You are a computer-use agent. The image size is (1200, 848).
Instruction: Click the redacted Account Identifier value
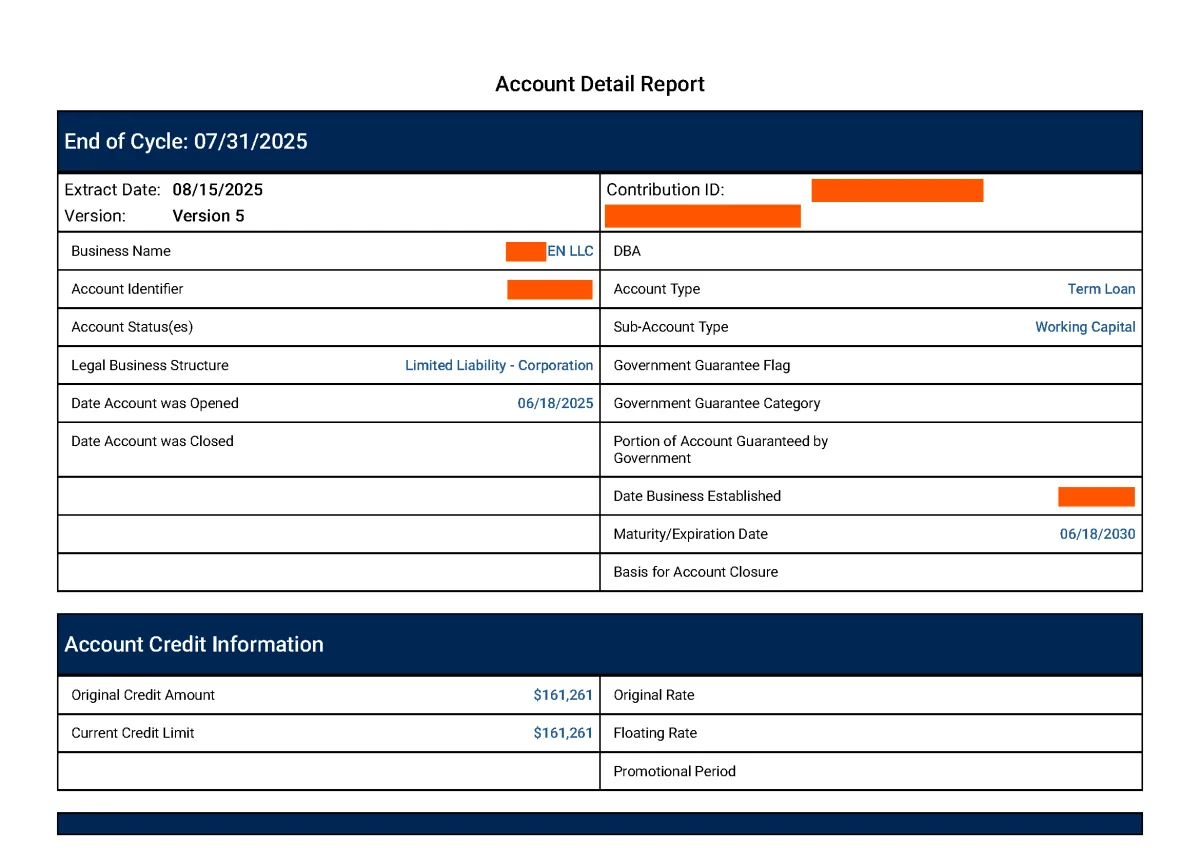click(x=549, y=290)
